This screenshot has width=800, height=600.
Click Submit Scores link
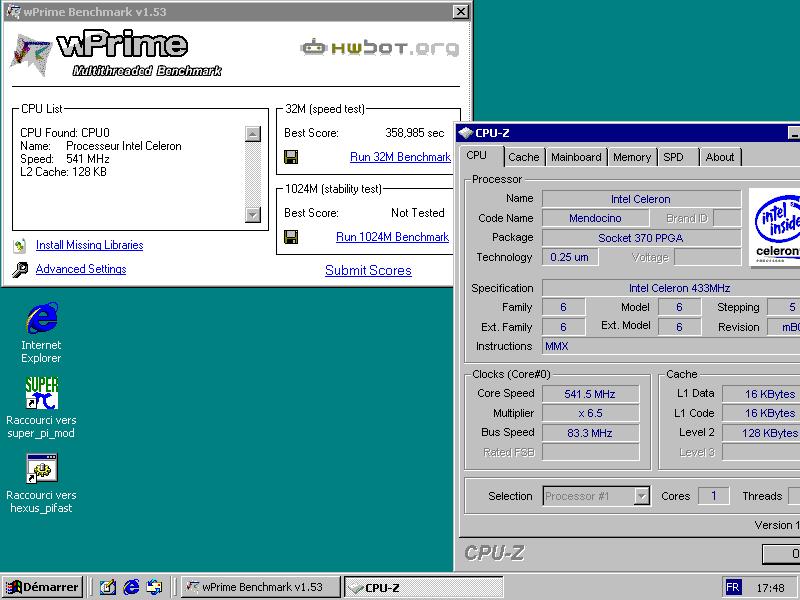click(368, 270)
